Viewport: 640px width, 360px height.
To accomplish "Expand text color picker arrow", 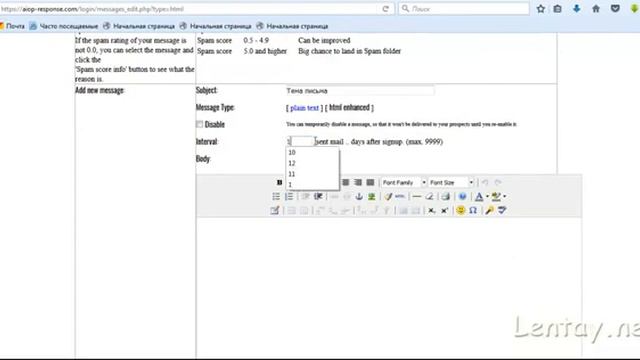I will pos(487,196).
